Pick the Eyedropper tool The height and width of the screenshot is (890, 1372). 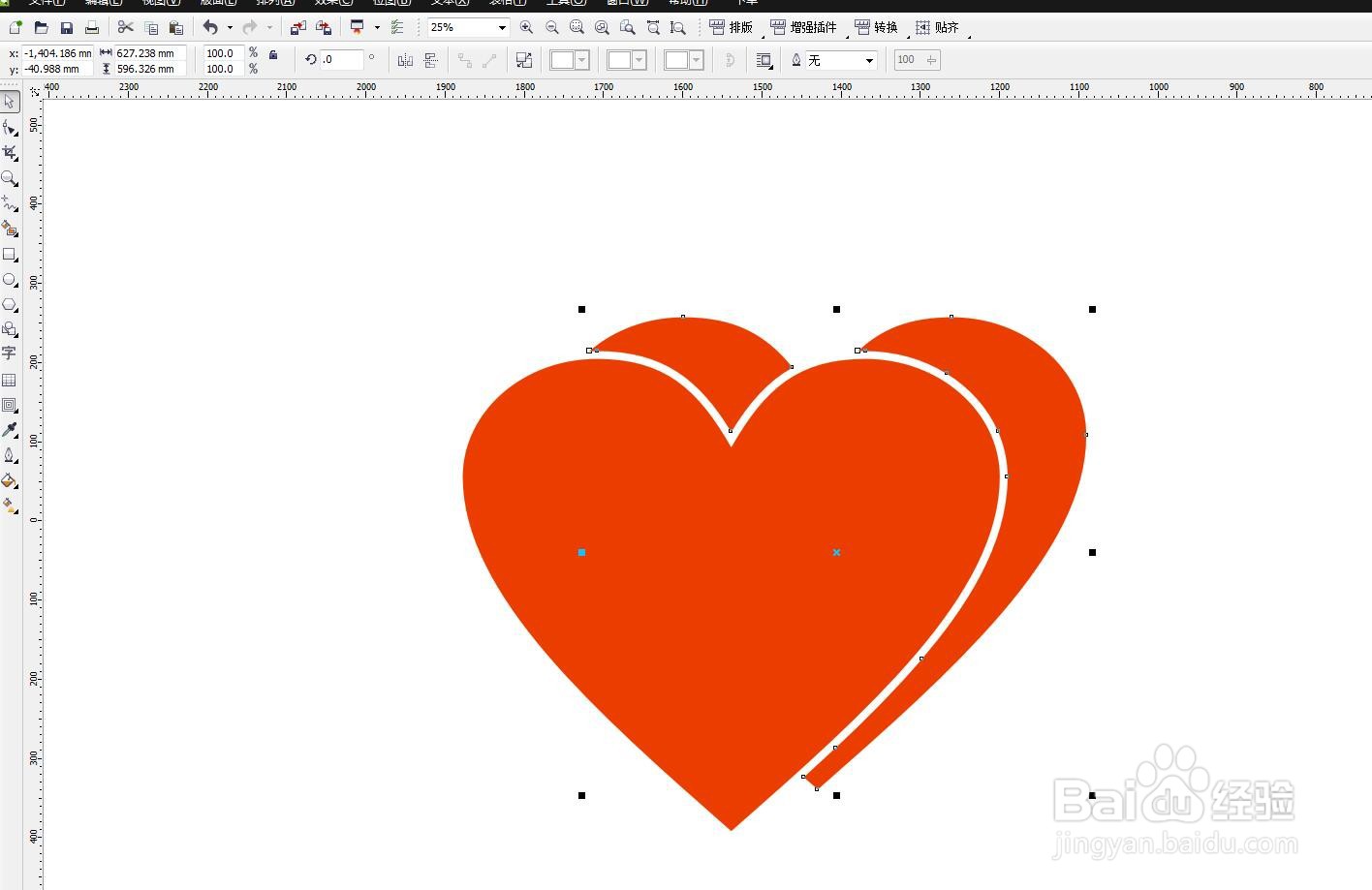point(10,430)
